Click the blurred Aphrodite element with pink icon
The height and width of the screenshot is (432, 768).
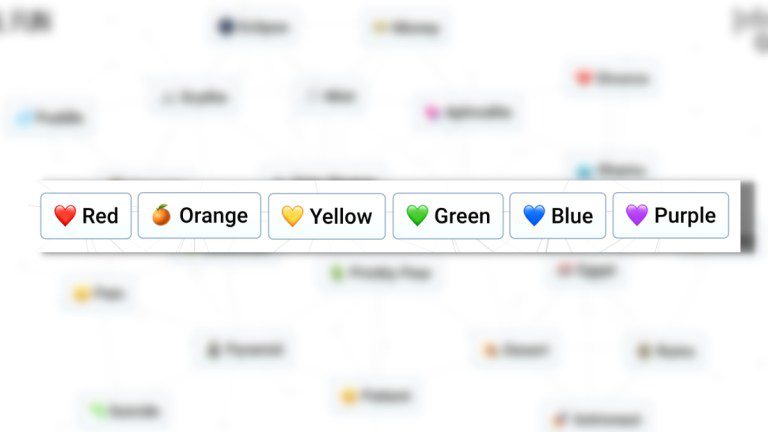pyautogui.click(x=469, y=113)
